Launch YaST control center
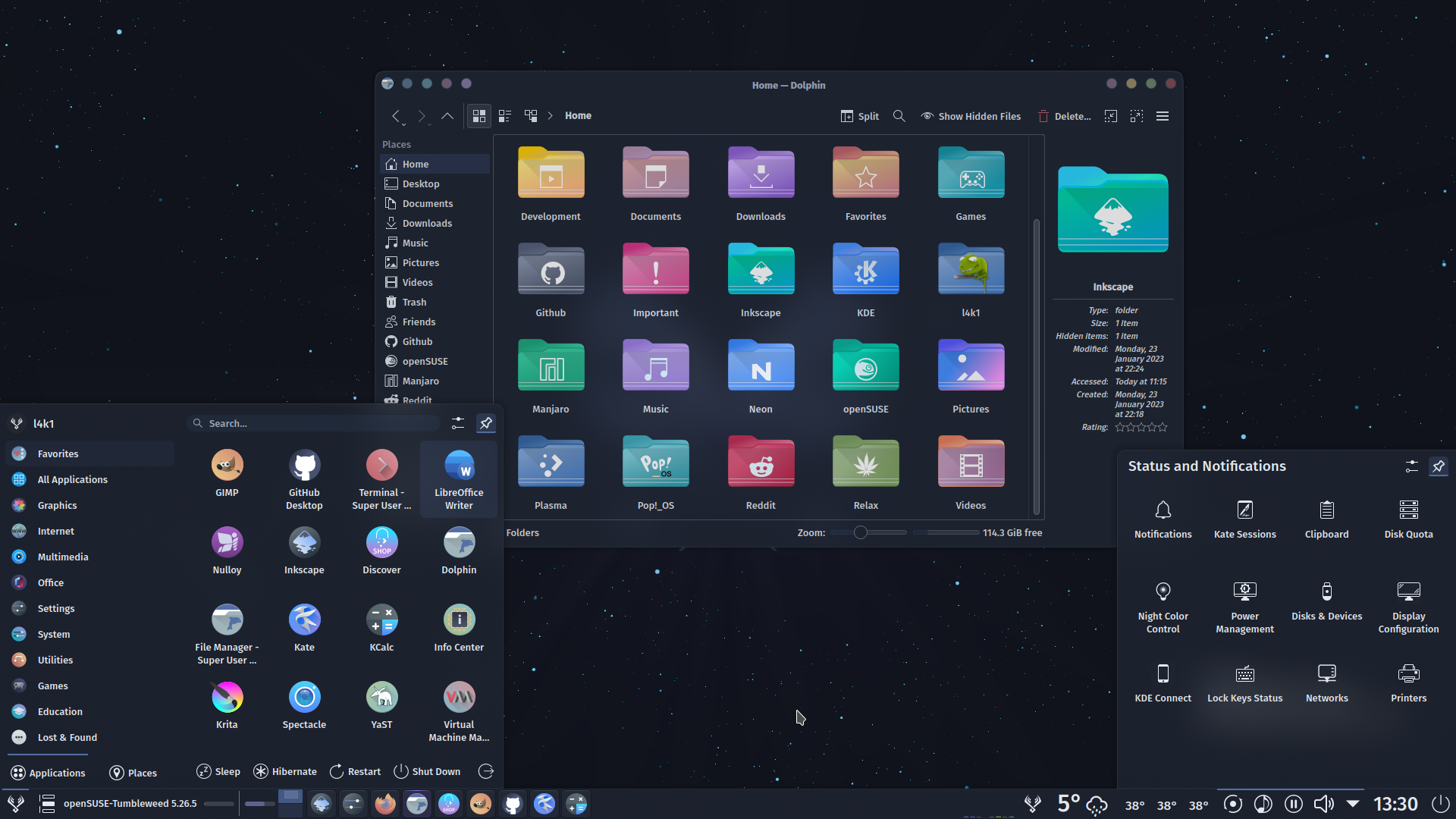The width and height of the screenshot is (1456, 819). coord(381,705)
